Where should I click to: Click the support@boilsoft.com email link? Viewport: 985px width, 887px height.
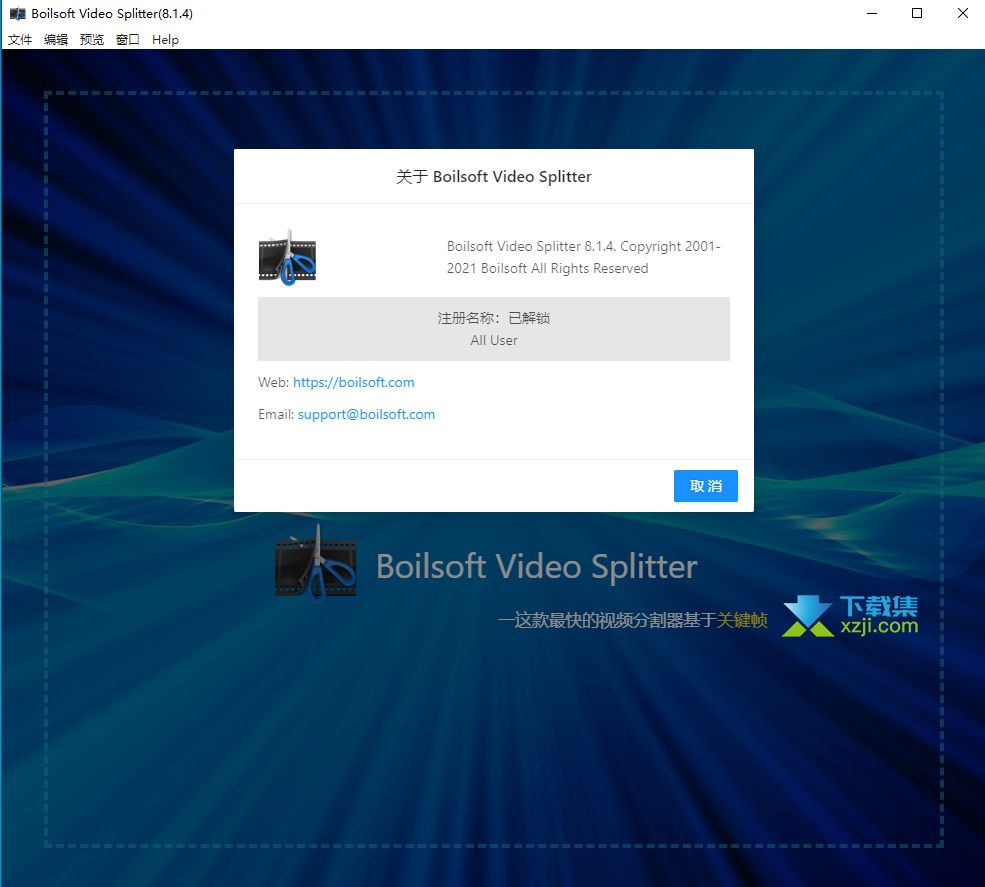click(366, 414)
